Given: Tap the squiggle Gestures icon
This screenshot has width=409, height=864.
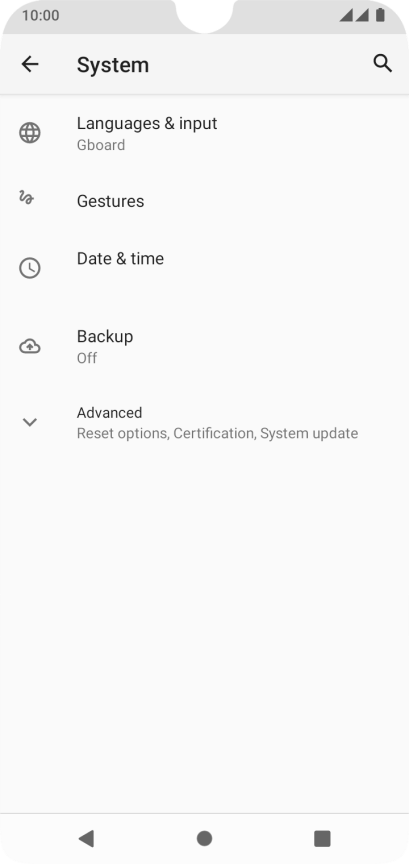Looking at the screenshot, I should 26,197.
